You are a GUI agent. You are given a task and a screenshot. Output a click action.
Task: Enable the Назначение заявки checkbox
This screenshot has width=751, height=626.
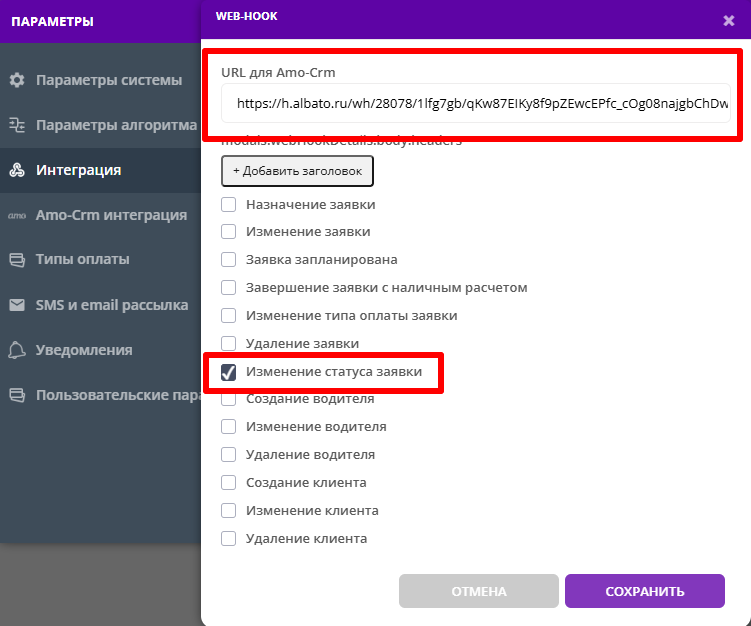tap(229, 204)
